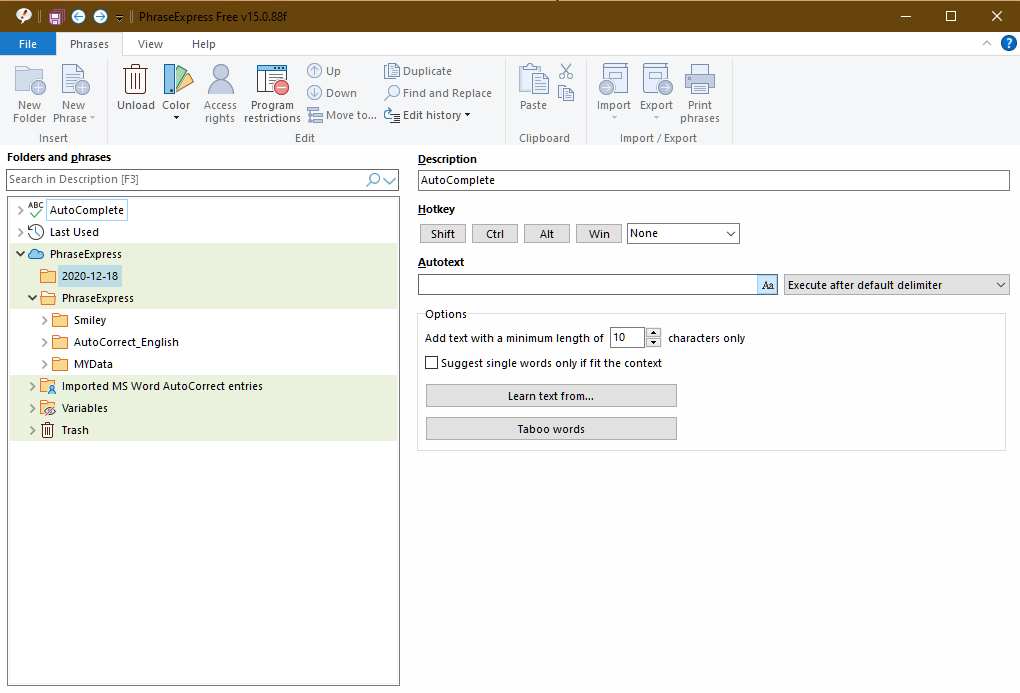Increase minimum length with up stepper

[654, 333]
